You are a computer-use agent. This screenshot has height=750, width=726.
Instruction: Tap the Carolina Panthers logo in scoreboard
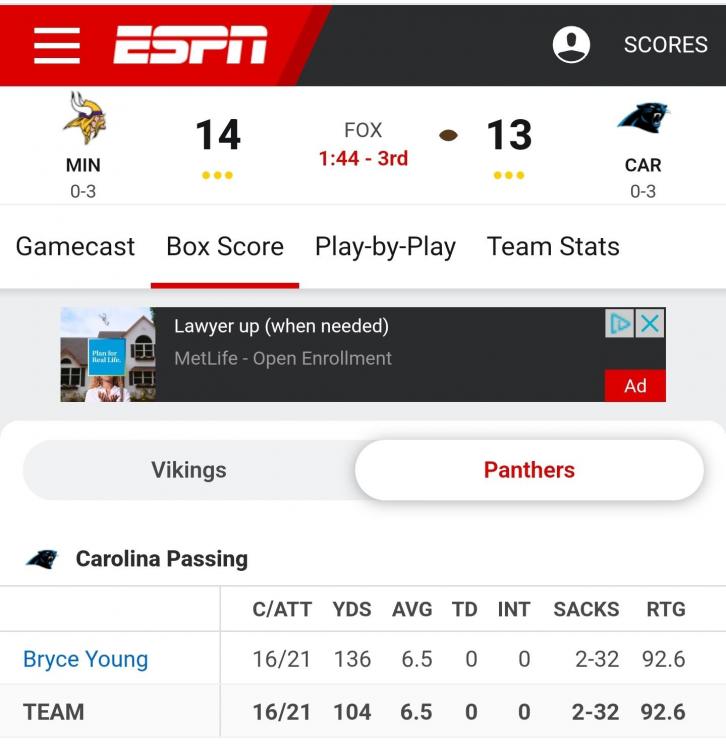pos(642,120)
